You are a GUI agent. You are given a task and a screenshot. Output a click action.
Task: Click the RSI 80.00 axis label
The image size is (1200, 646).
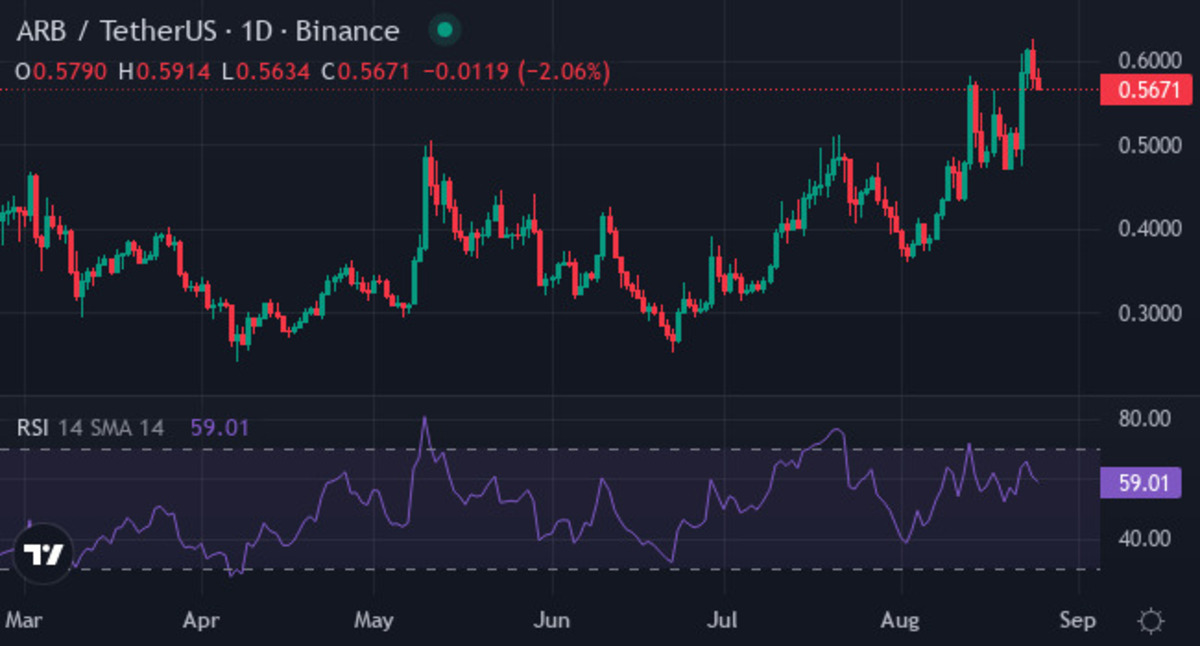pos(1144,418)
